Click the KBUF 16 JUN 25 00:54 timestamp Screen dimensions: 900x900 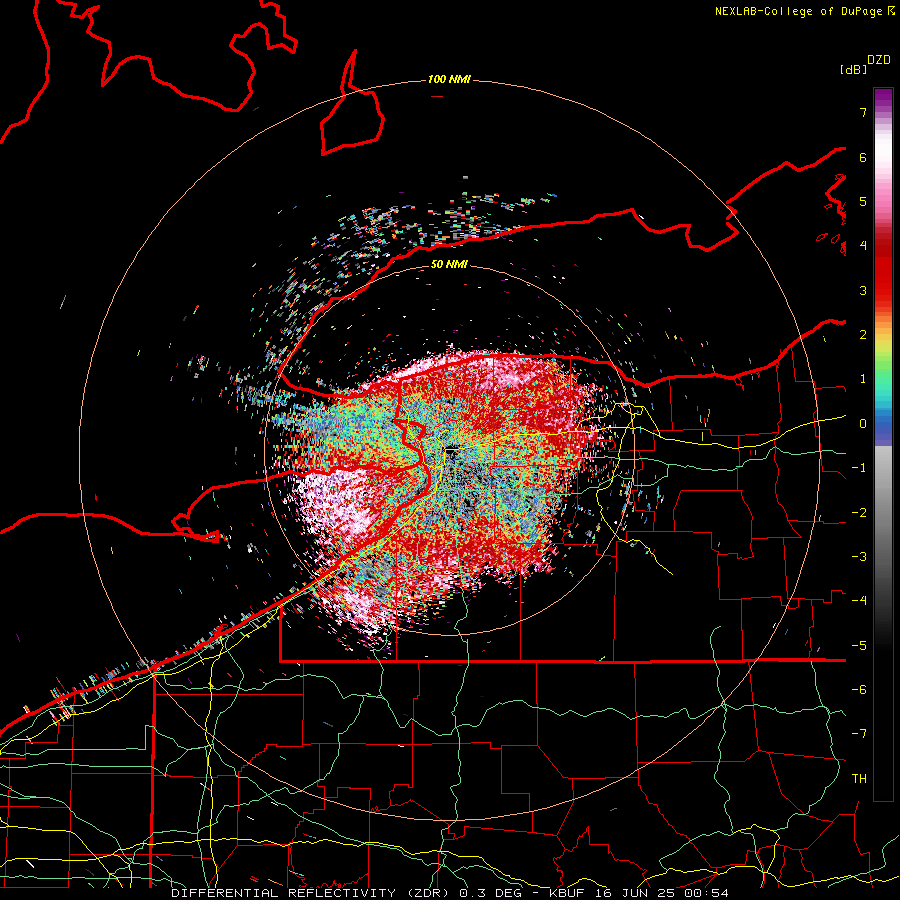[639, 893]
